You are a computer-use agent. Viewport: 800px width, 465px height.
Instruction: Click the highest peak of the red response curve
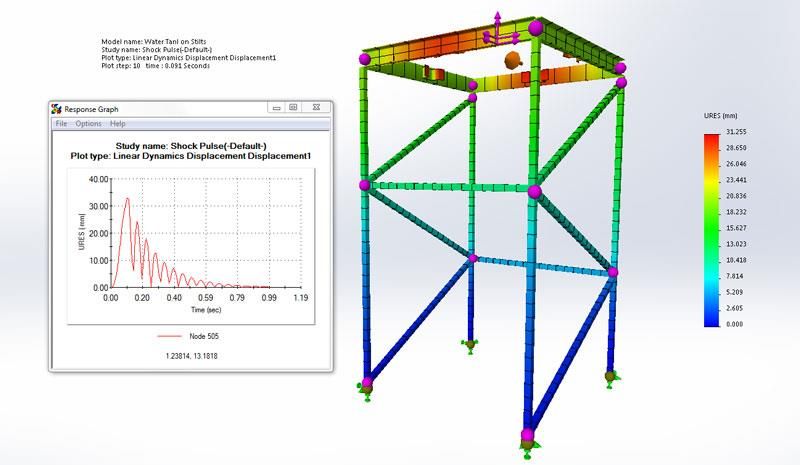[x=126, y=199]
